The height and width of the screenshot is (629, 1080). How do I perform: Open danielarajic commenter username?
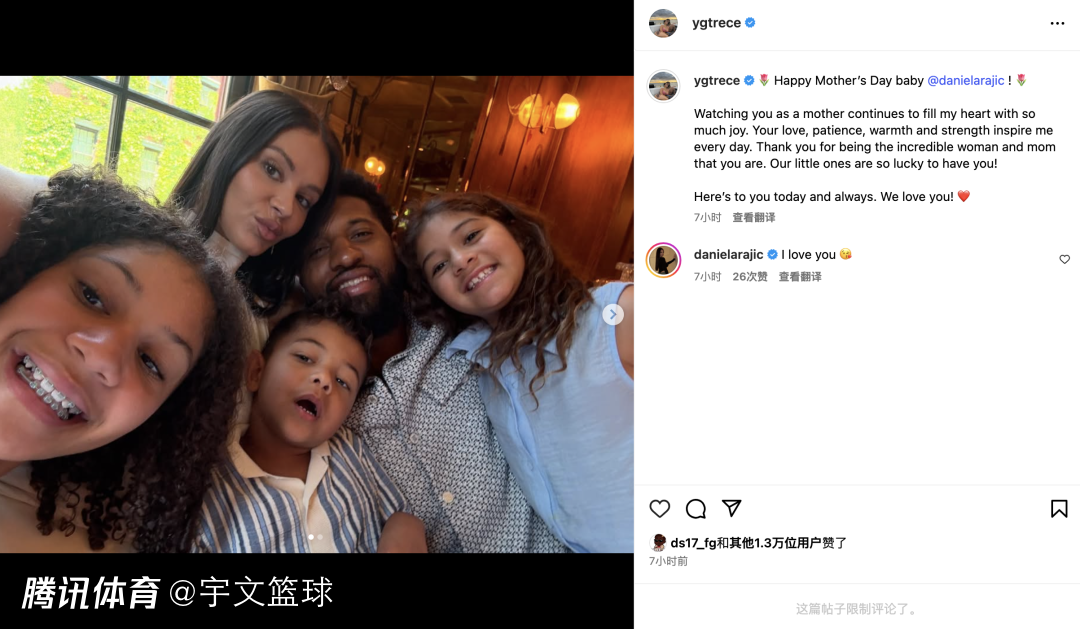point(728,254)
